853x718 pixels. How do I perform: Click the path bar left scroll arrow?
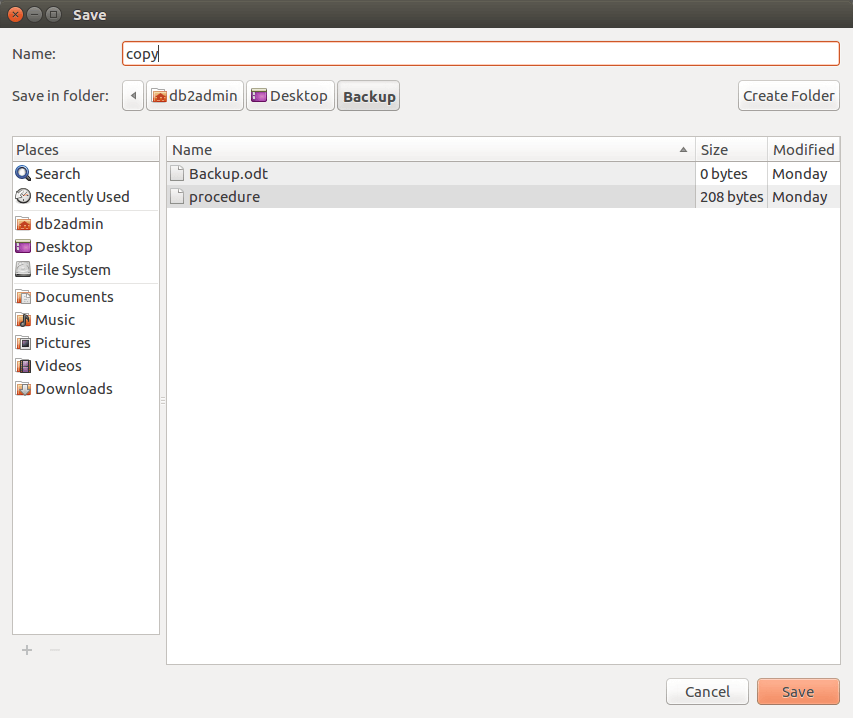tap(134, 96)
